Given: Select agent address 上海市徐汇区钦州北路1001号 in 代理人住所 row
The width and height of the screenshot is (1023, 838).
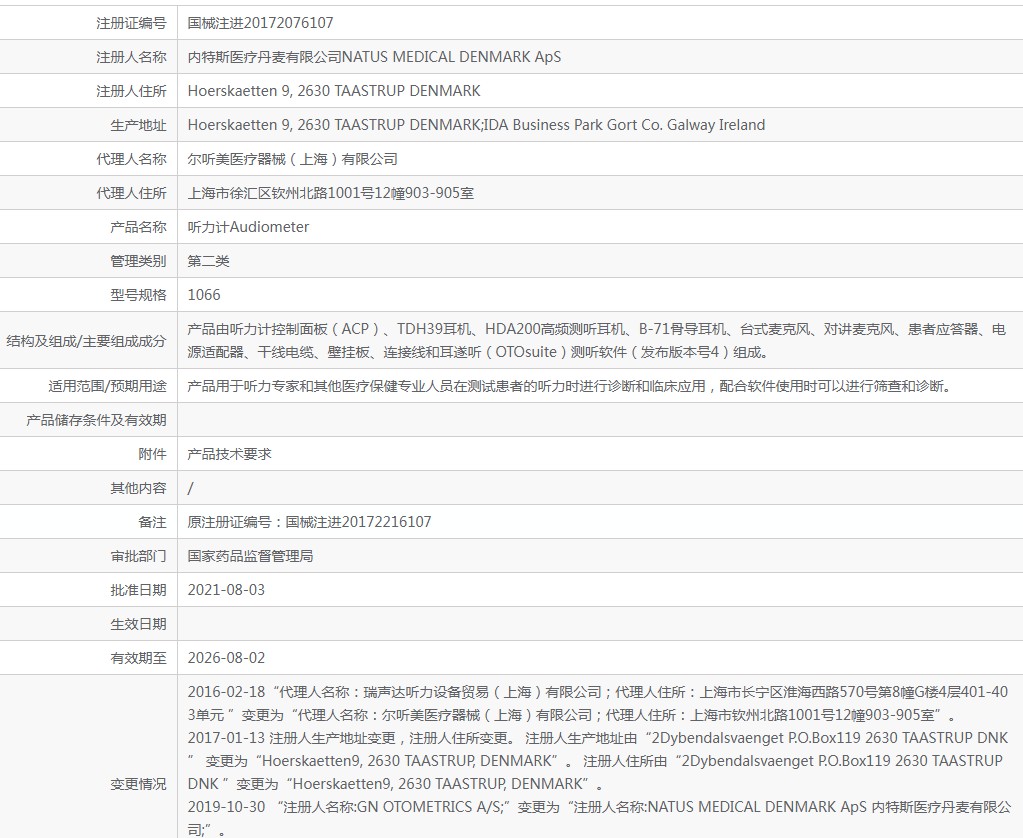Looking at the screenshot, I should (331, 193).
